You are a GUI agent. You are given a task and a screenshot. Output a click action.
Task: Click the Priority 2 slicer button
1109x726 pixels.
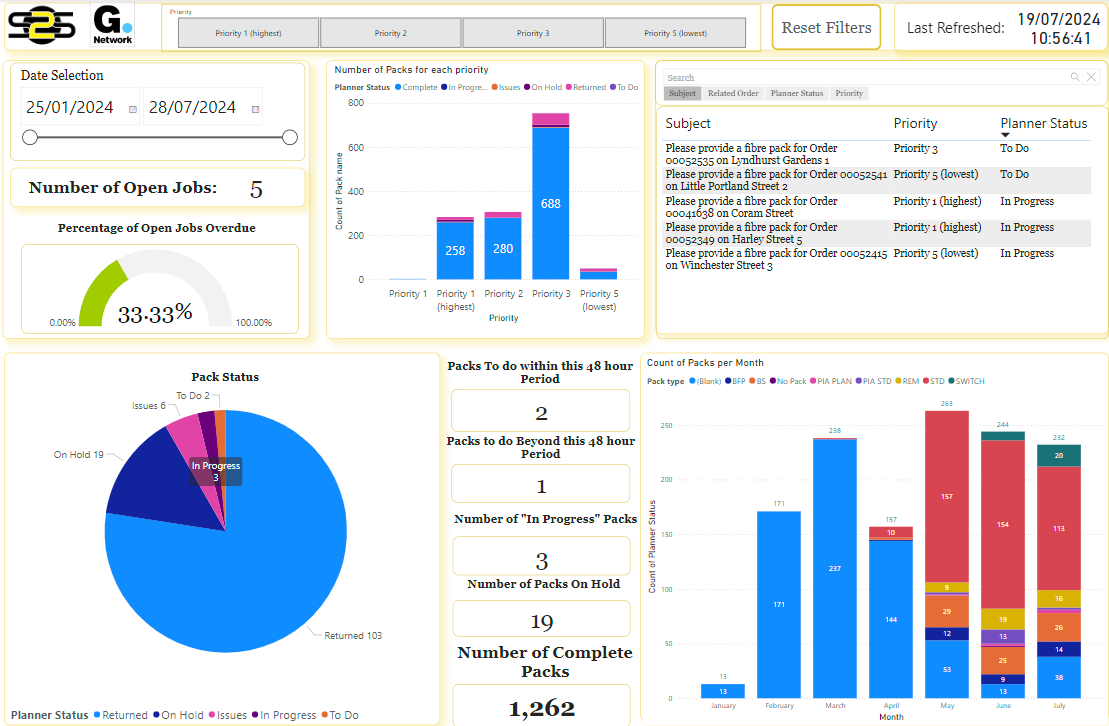click(390, 33)
